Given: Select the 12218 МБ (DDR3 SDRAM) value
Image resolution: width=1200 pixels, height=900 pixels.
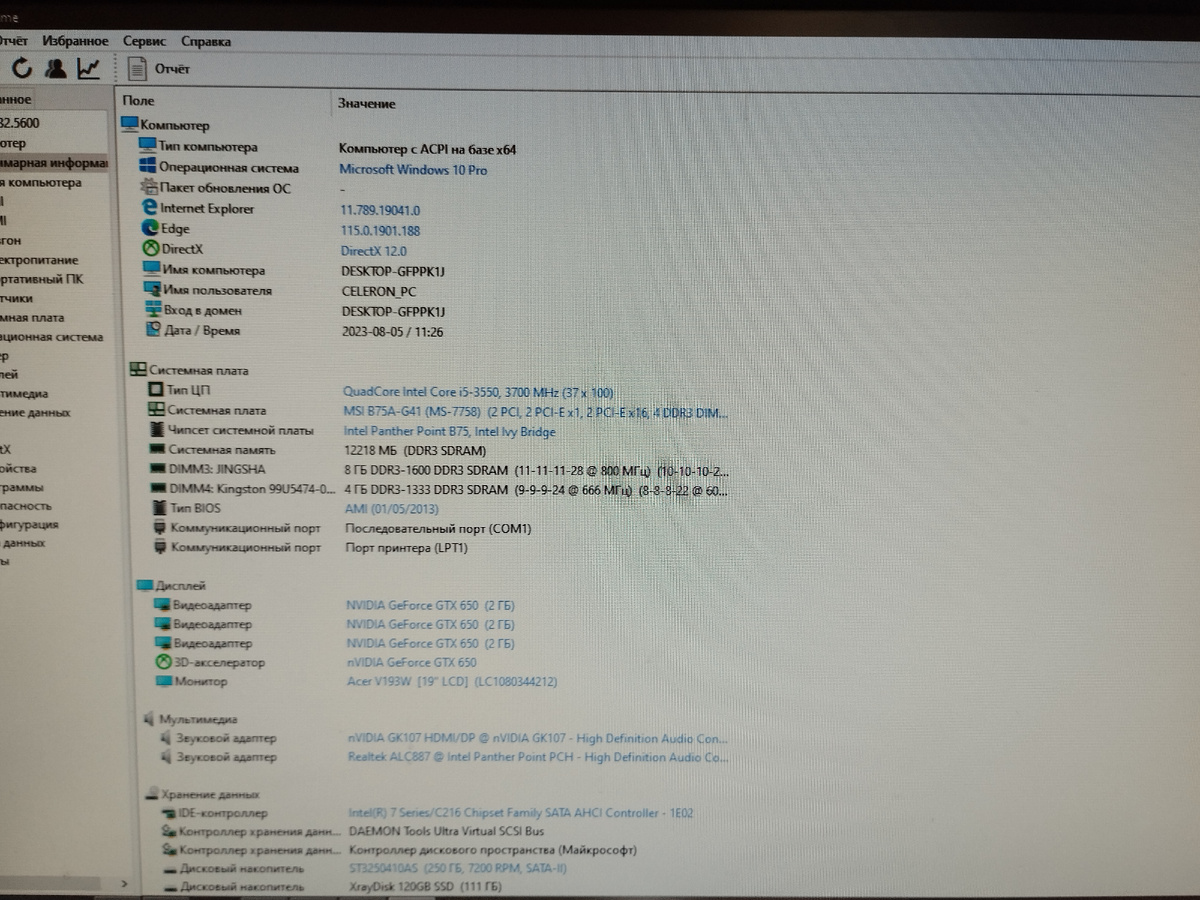Looking at the screenshot, I should pyautogui.click(x=417, y=451).
